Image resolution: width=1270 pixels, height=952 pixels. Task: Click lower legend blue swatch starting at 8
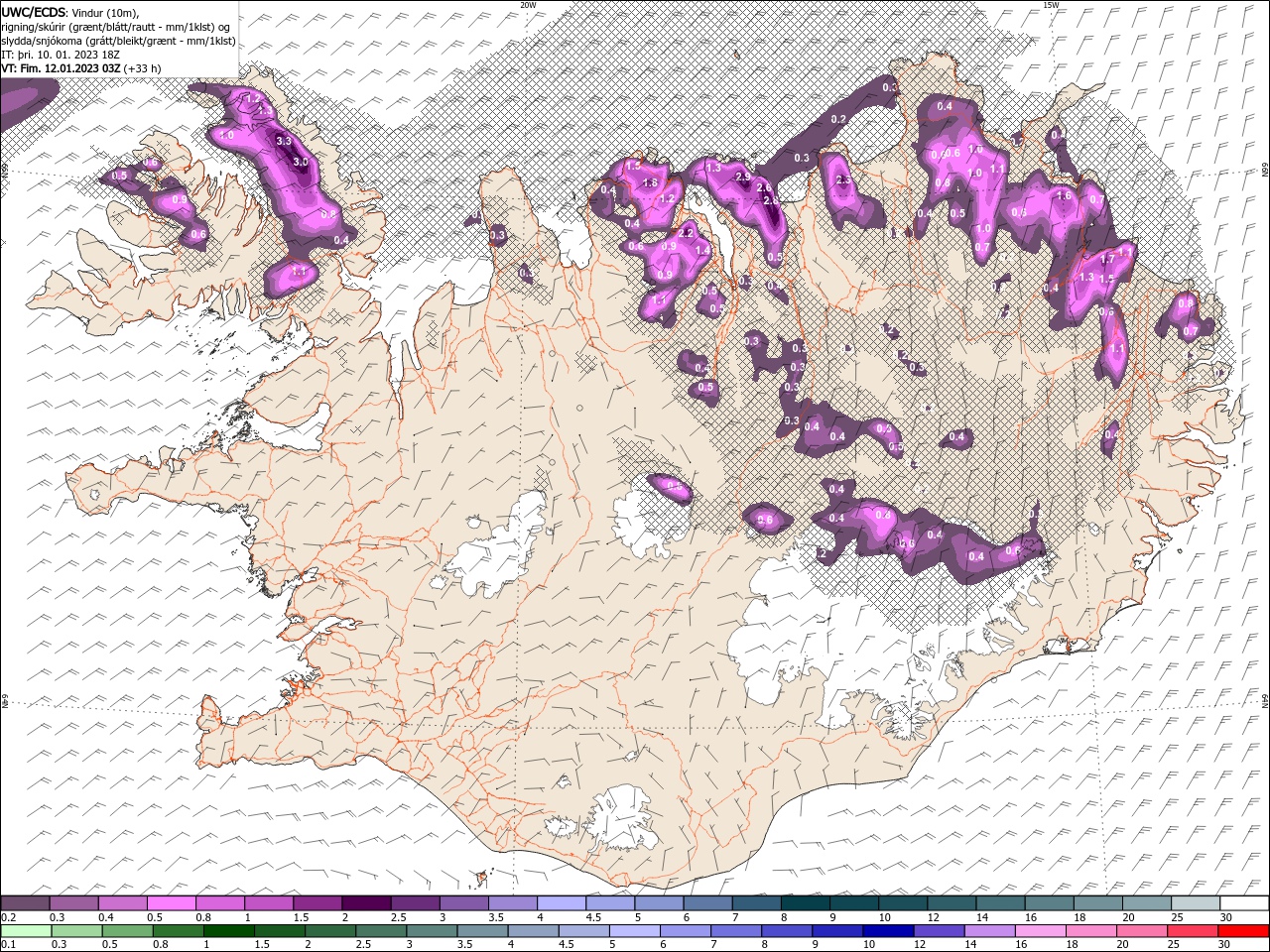(786, 931)
